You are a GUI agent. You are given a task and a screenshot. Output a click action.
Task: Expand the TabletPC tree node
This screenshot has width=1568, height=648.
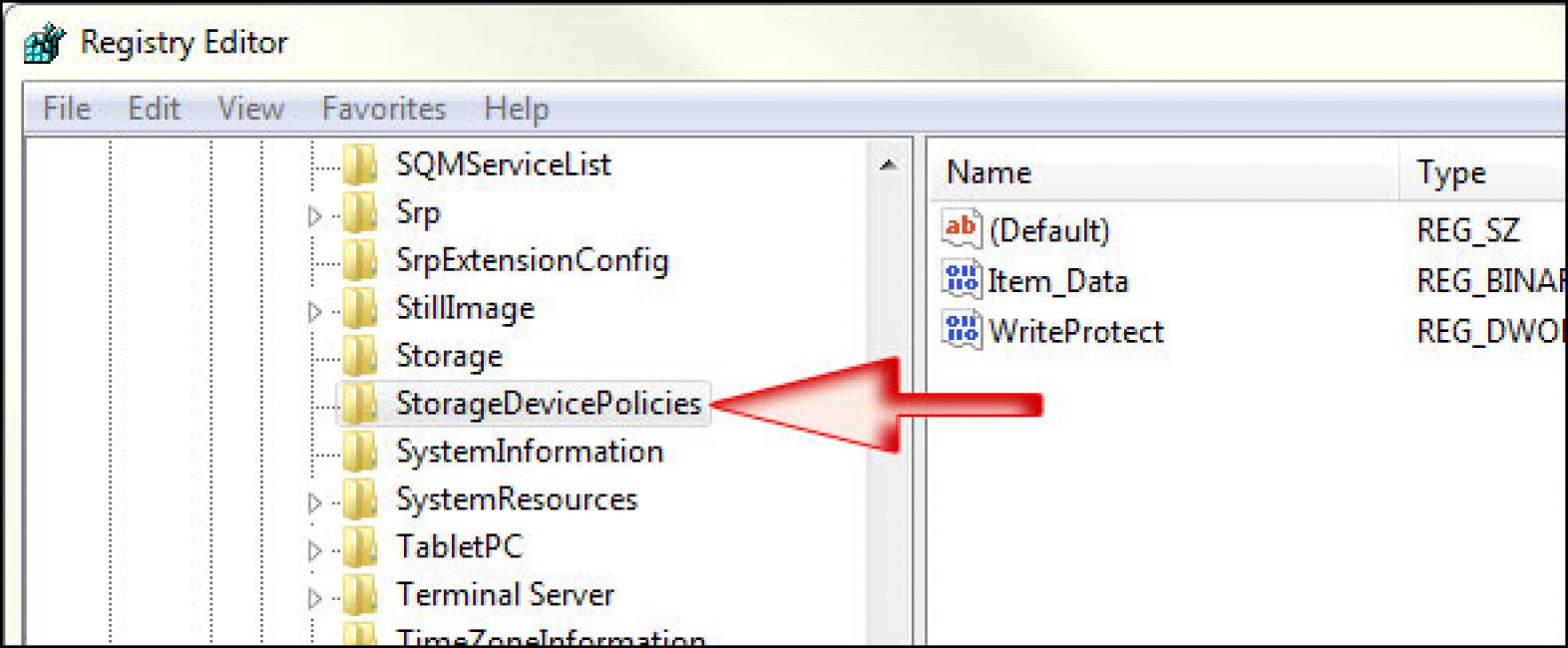point(315,550)
